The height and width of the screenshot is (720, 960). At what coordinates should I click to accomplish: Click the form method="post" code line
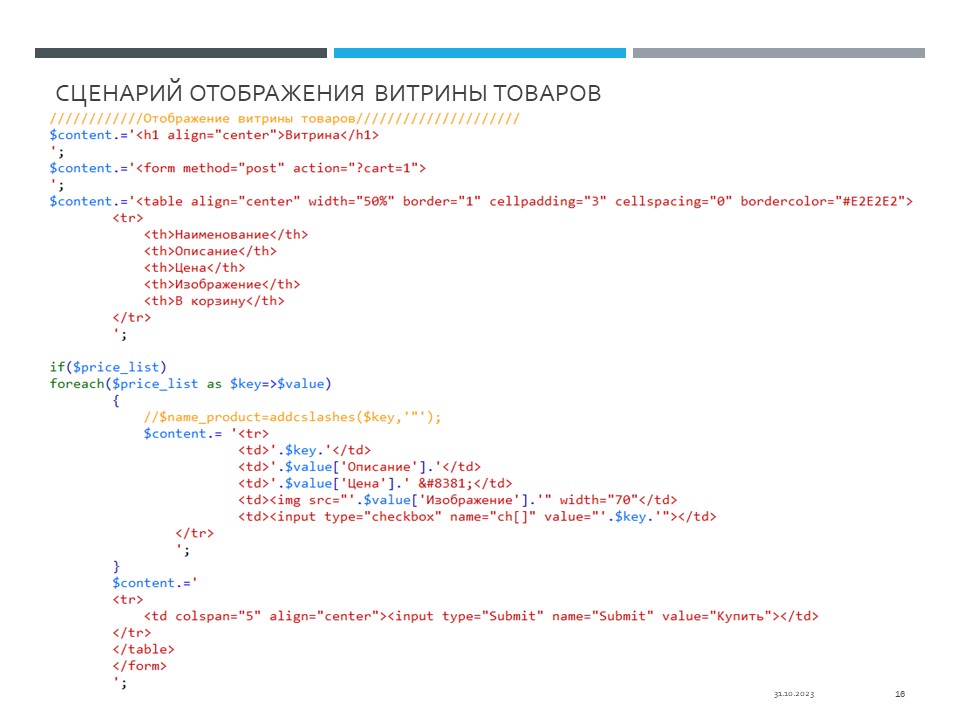238,168
